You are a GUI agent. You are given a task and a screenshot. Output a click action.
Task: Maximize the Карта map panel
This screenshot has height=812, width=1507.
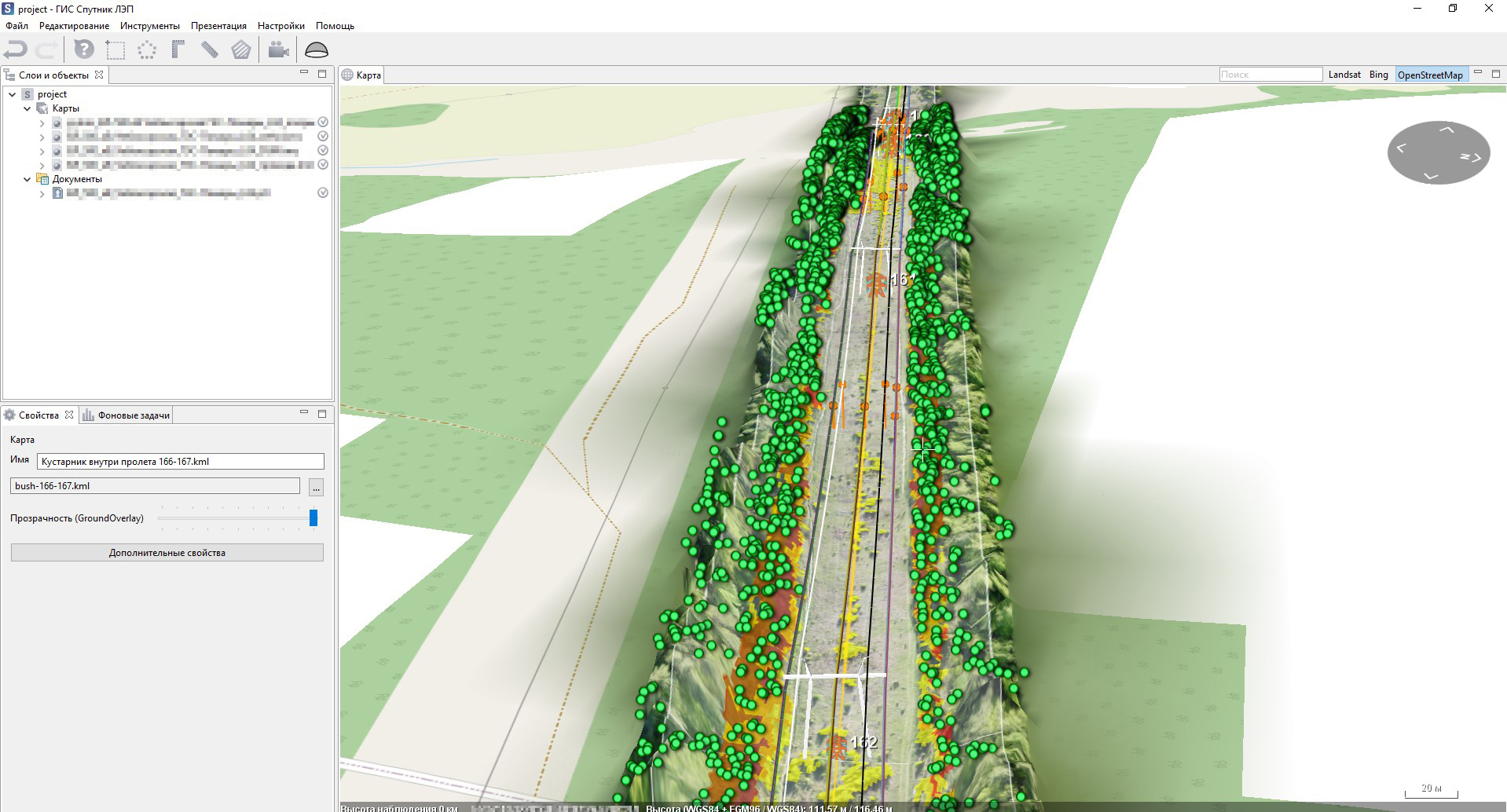(x=1496, y=74)
